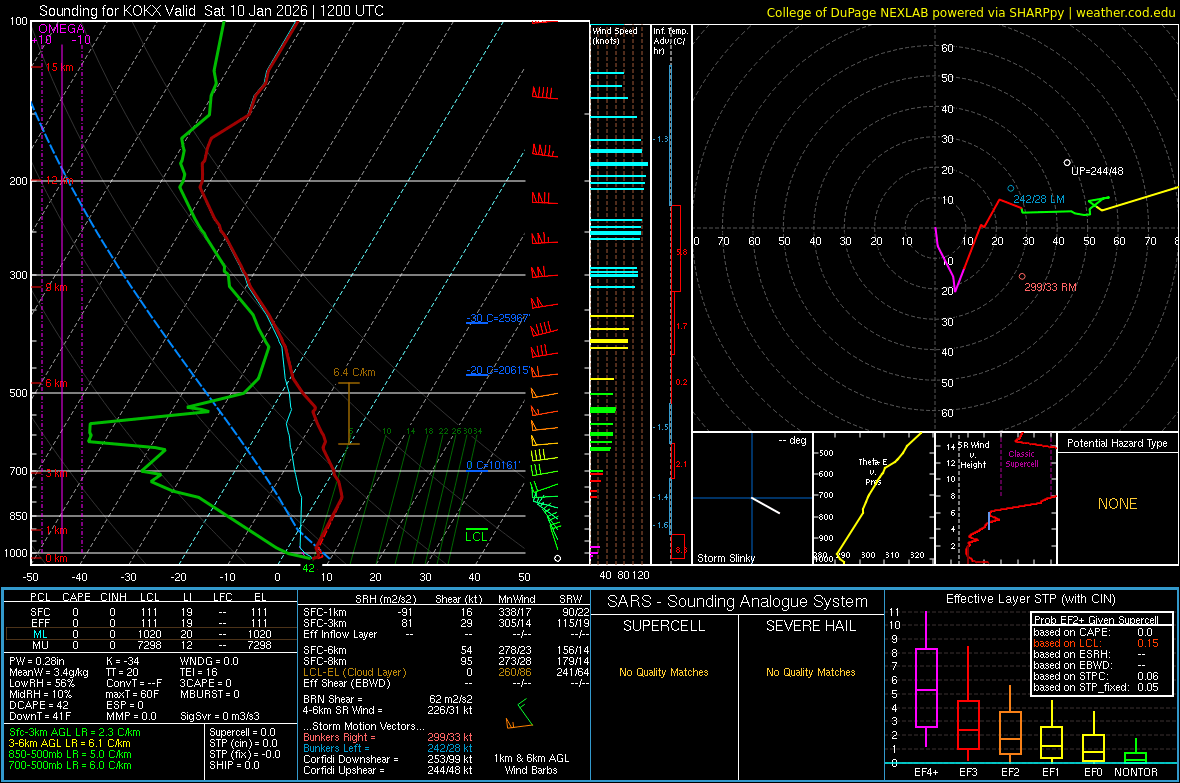Screen dimensions: 1180x783
Task: Click the Bunkers right-mover circle marker on hodograph
Action: pos(1022,276)
